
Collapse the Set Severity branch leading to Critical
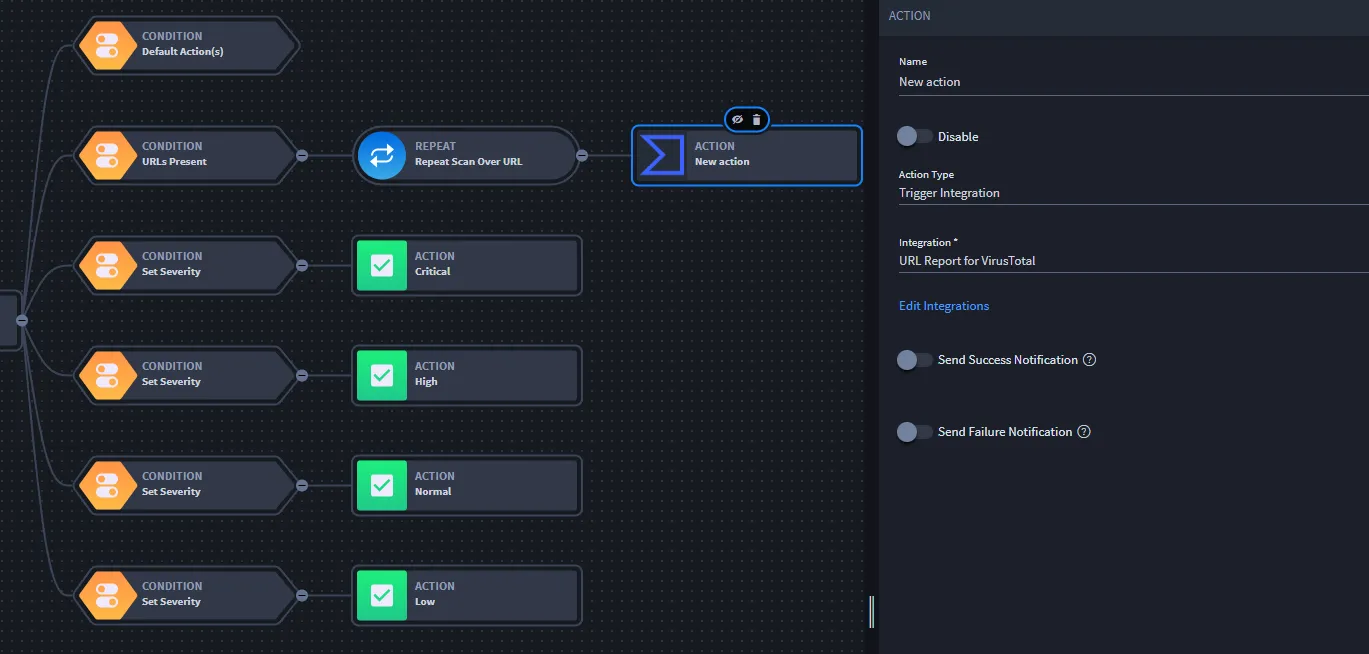pos(302,265)
